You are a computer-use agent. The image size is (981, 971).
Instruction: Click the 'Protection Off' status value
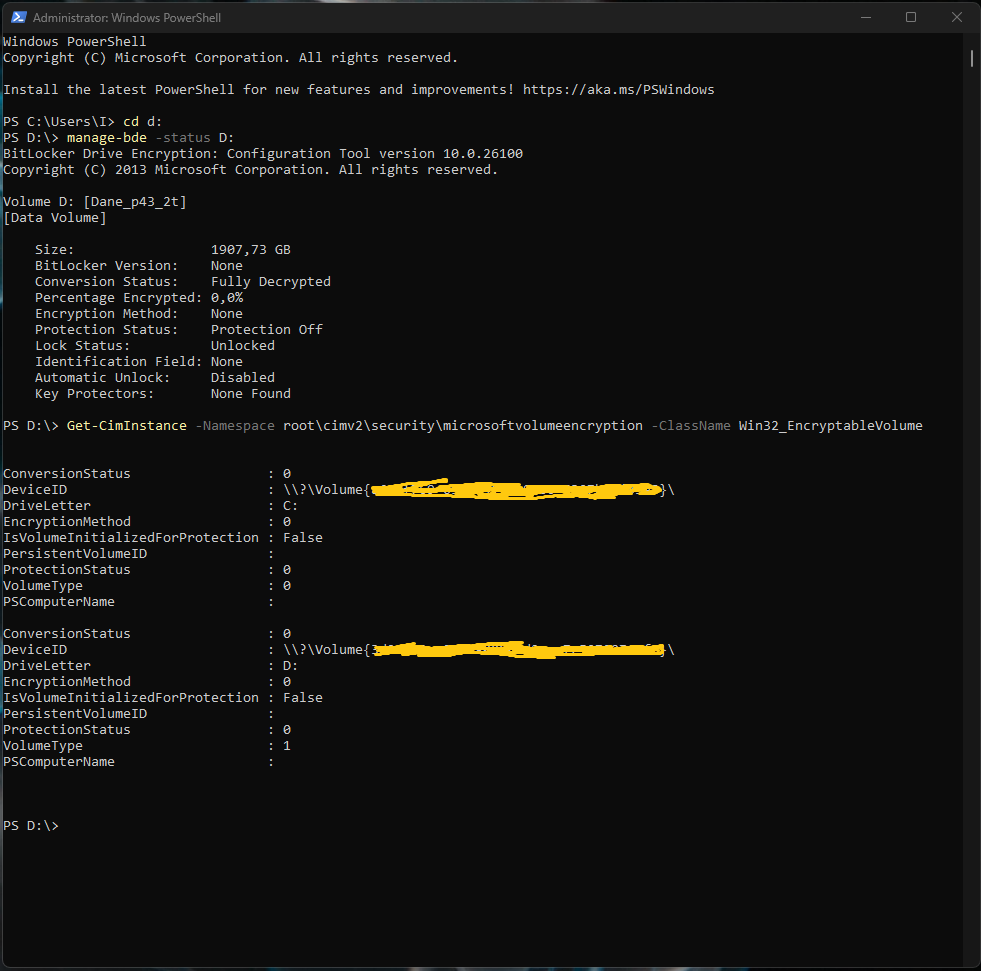(266, 330)
